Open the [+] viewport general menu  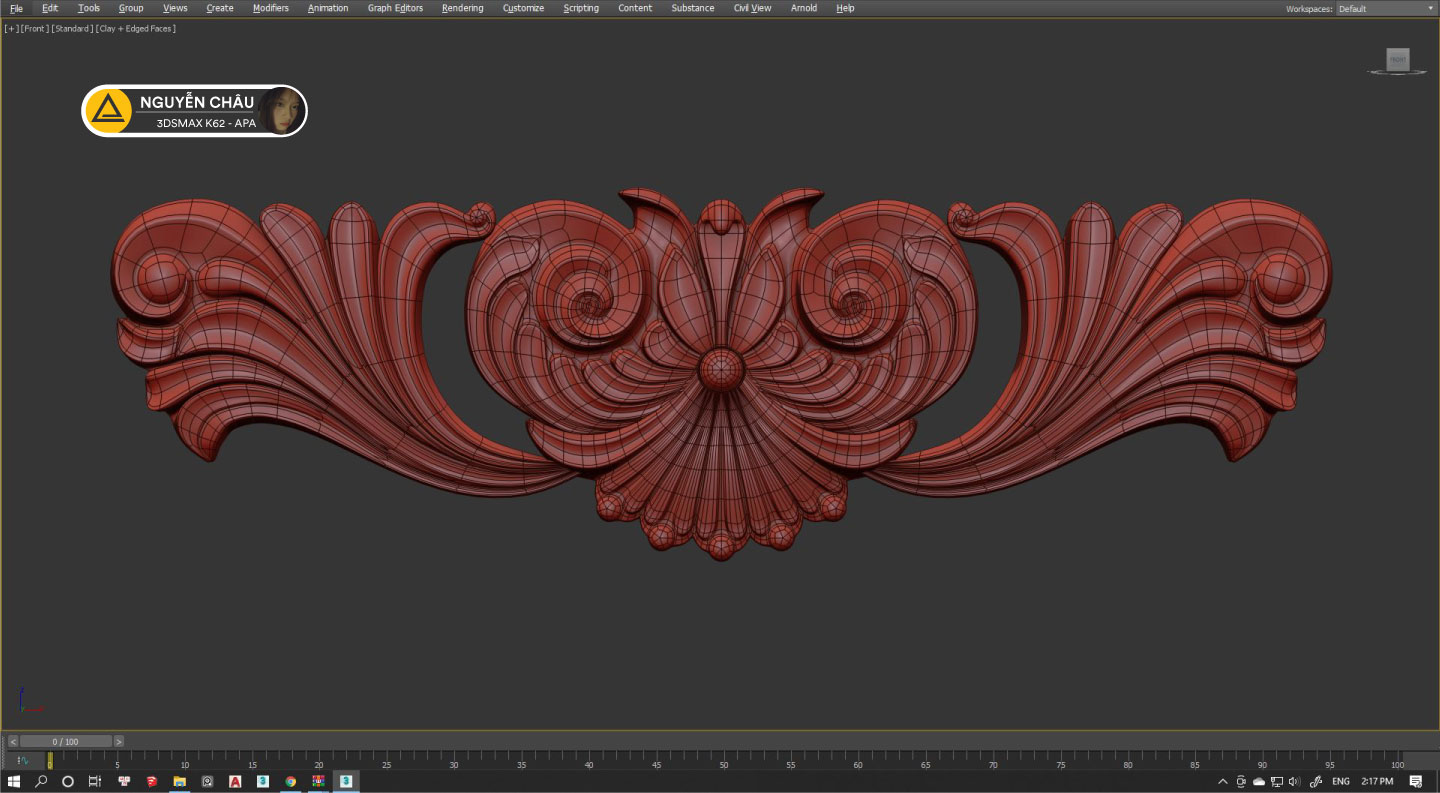click(x=11, y=29)
